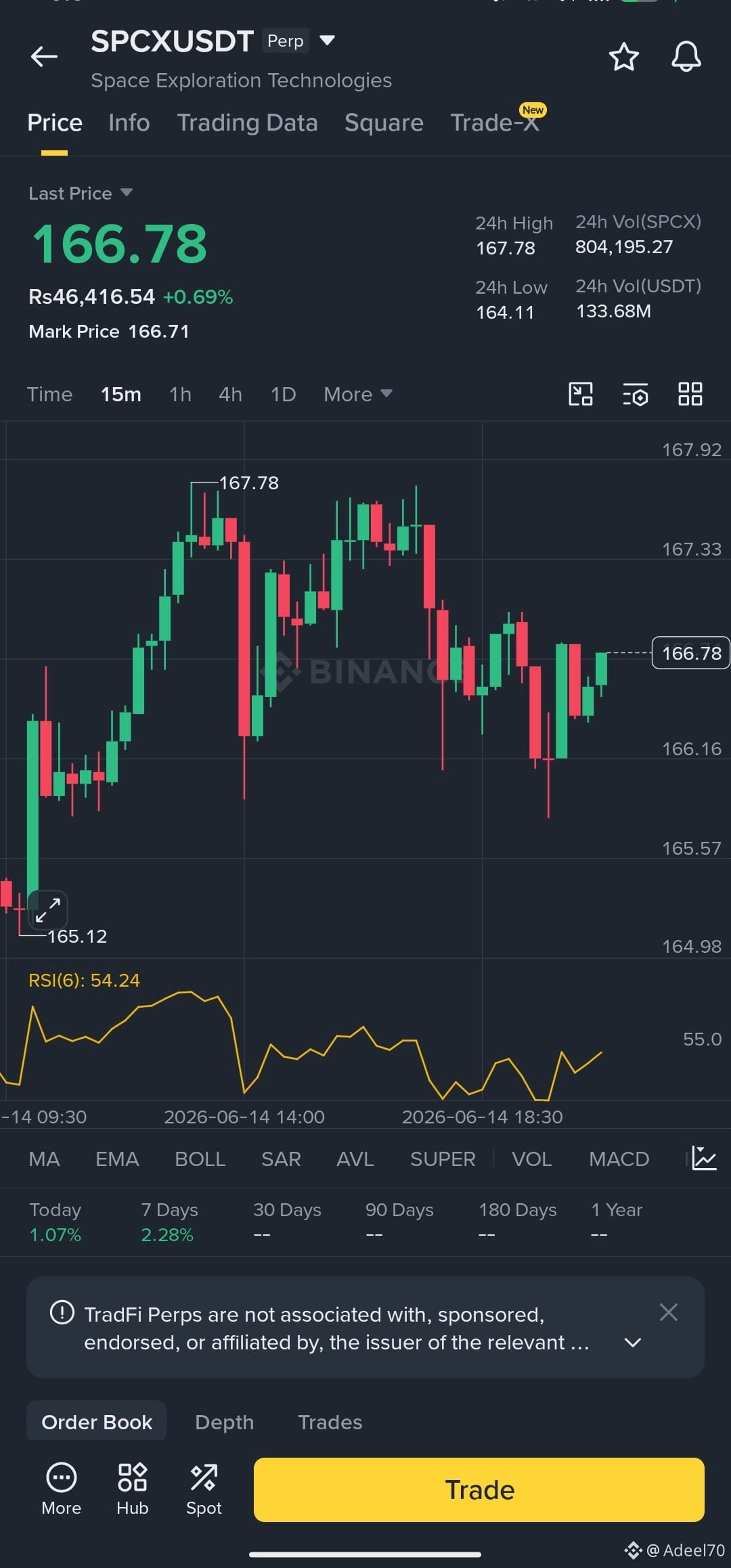
Task: Expand the TradFi Perps disclaimer chevron
Action: tap(633, 1343)
